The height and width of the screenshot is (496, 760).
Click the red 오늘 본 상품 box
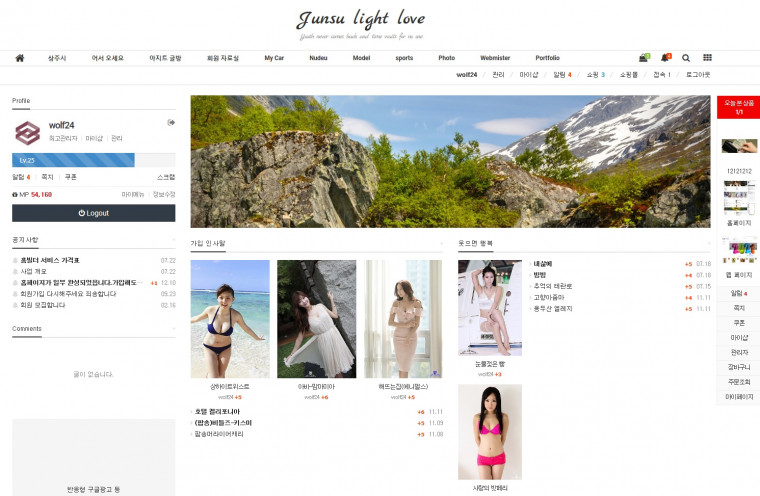pos(738,107)
